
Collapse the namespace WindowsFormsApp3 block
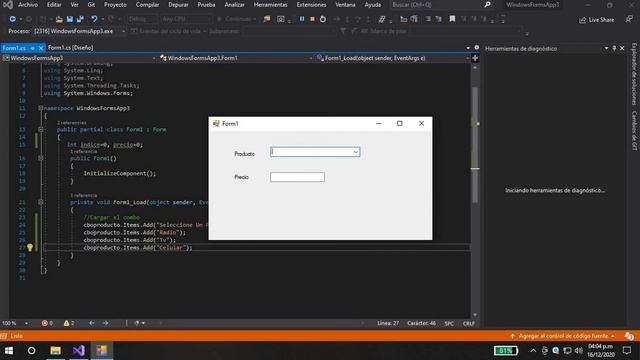click(x=40, y=108)
